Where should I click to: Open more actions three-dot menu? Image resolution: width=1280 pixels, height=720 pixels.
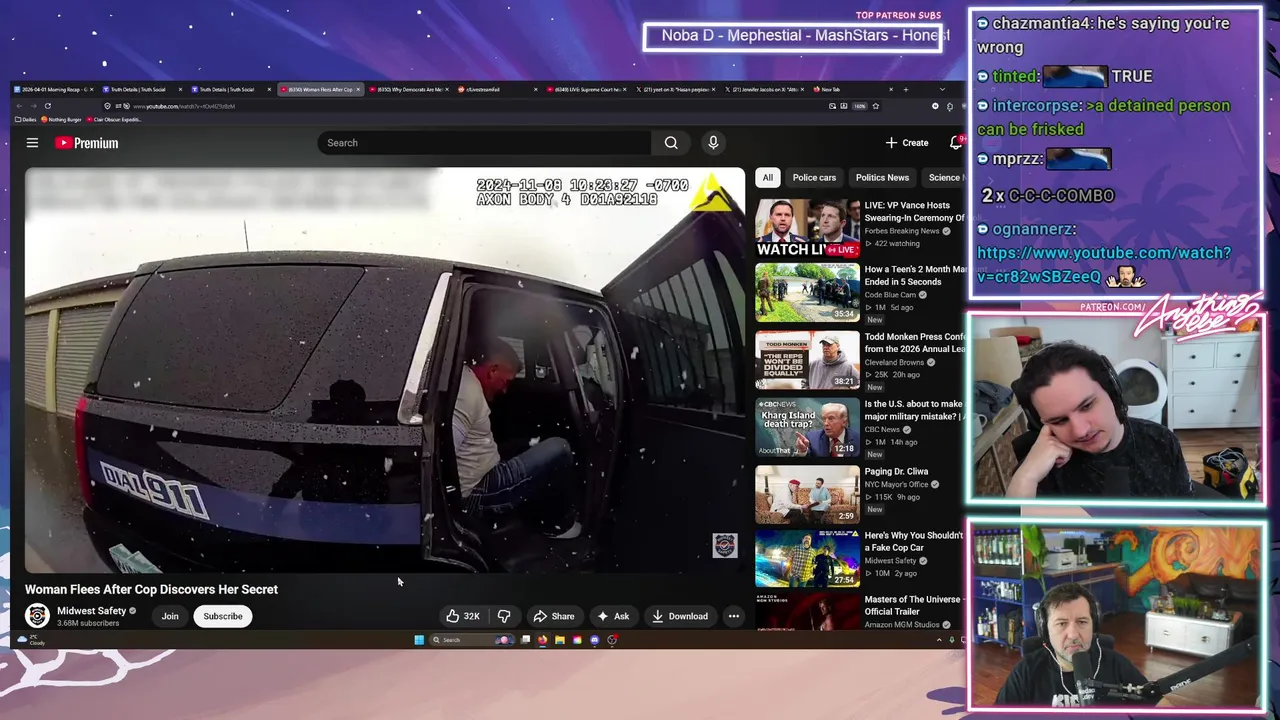(x=734, y=616)
